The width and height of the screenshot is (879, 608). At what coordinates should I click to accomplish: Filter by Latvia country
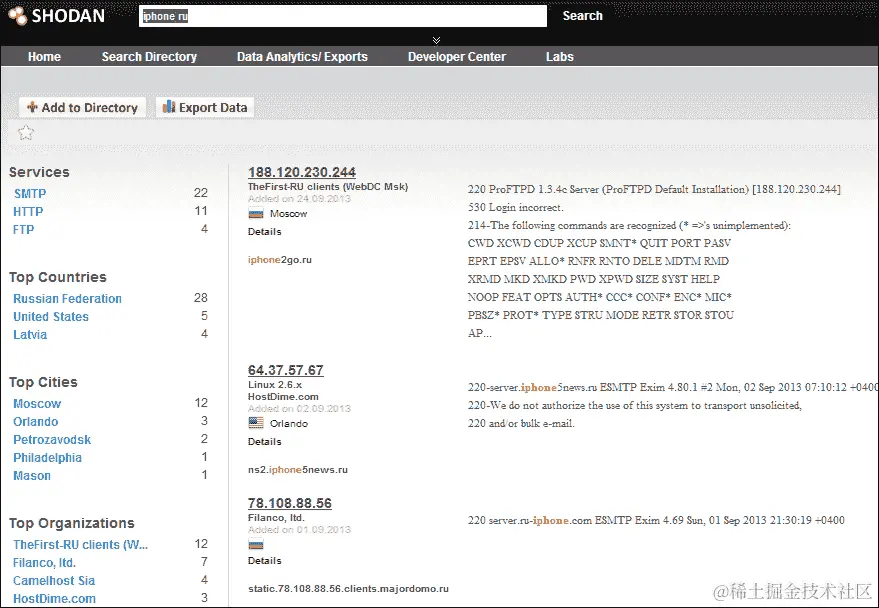(30, 335)
